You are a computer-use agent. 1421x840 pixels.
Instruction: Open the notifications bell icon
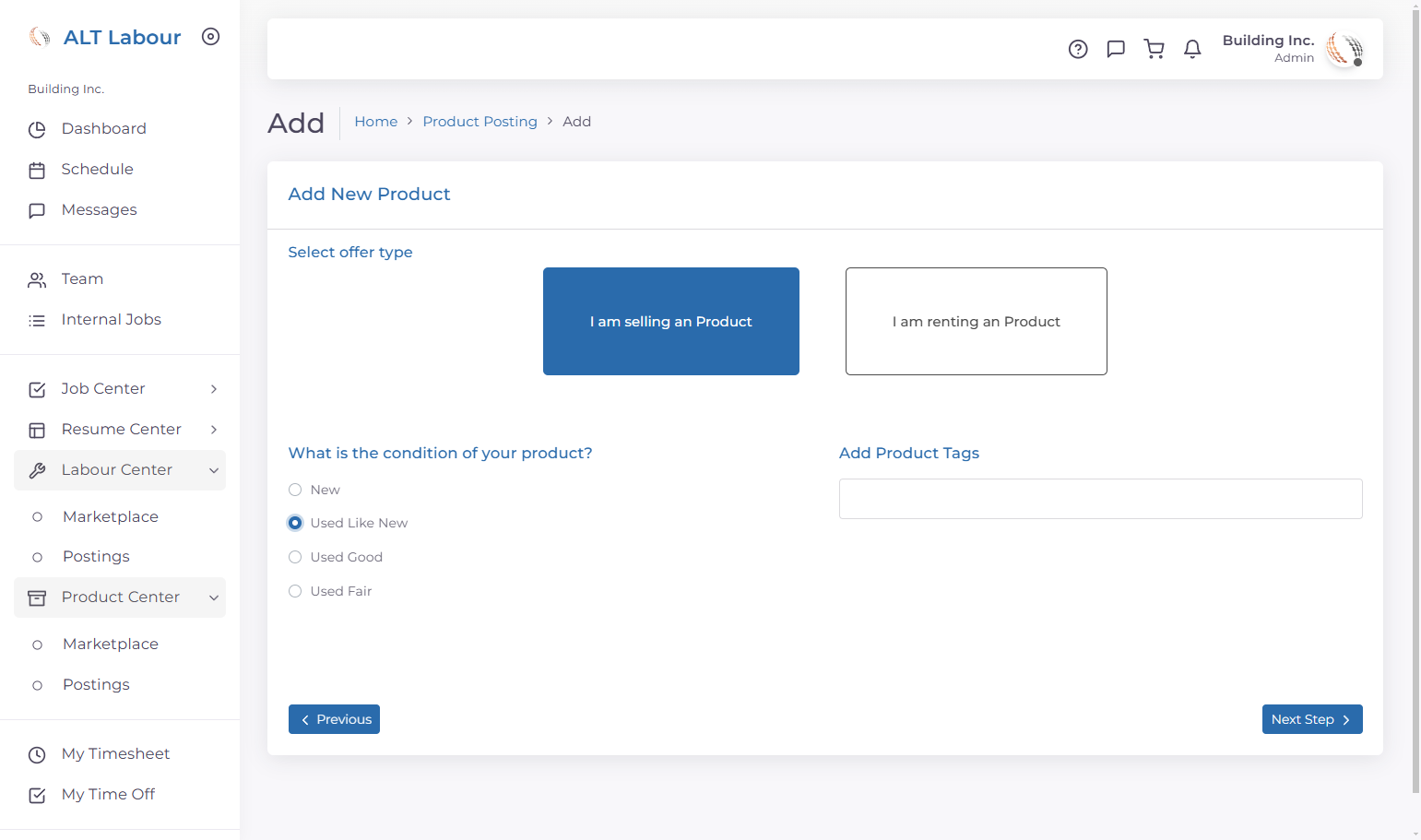pos(1192,49)
